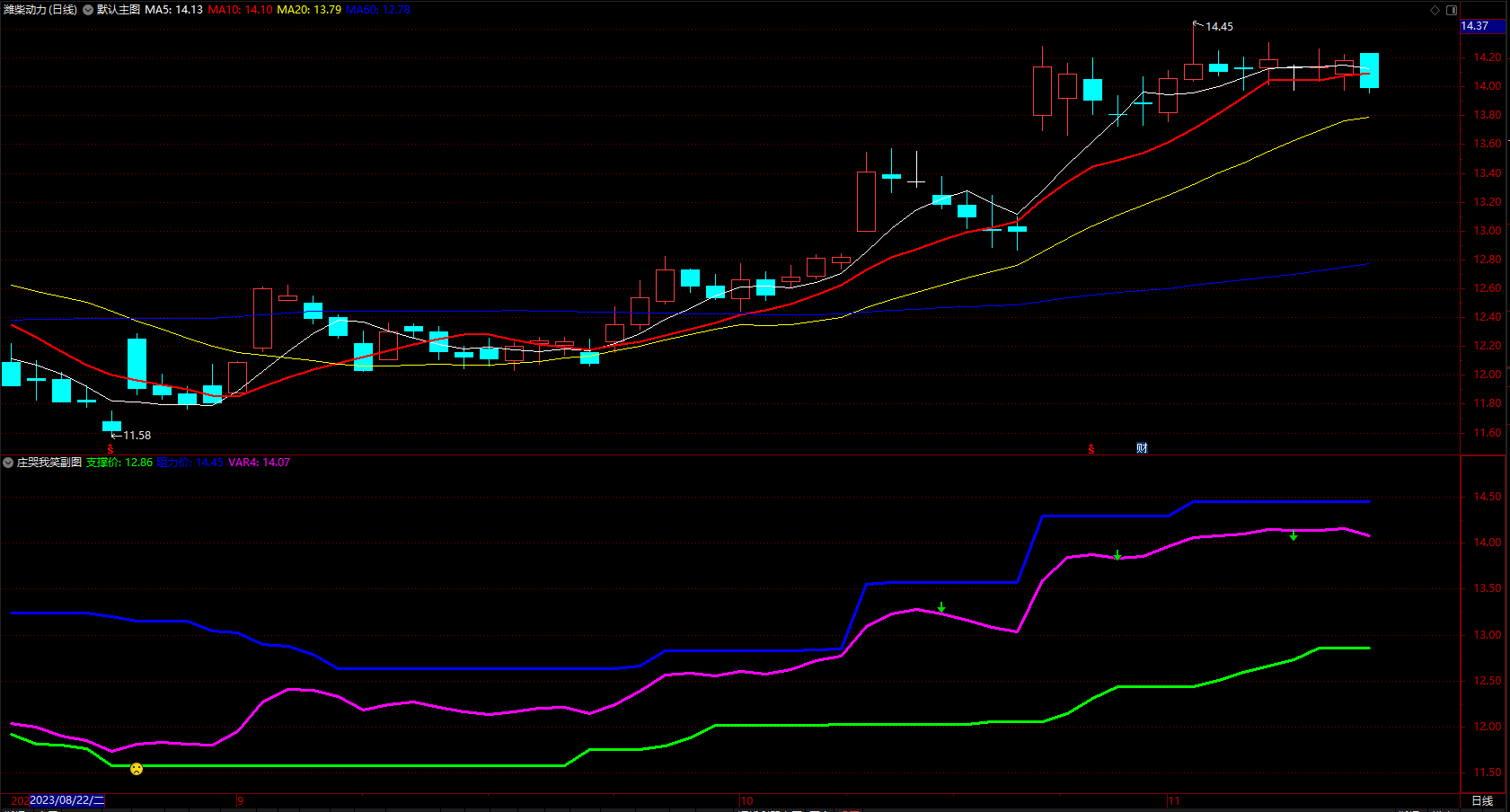Select the MA20: 13.79 label
This screenshot has height=812, width=1510.
[x=309, y=10]
